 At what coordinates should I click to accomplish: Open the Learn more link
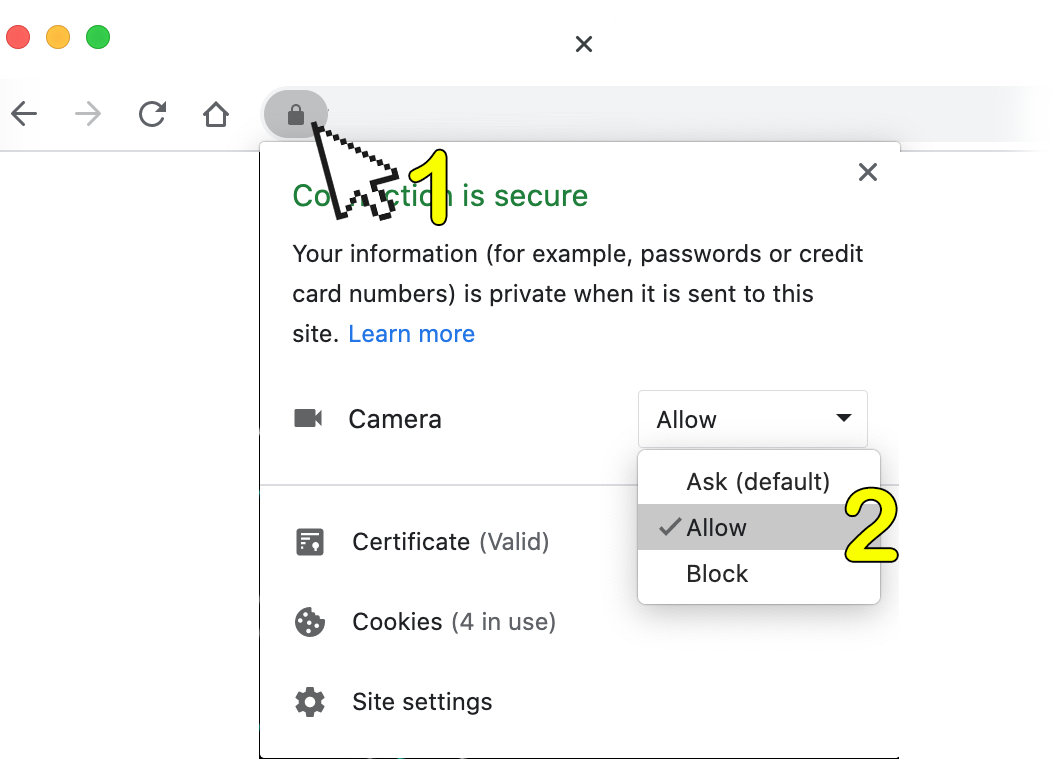pos(411,334)
